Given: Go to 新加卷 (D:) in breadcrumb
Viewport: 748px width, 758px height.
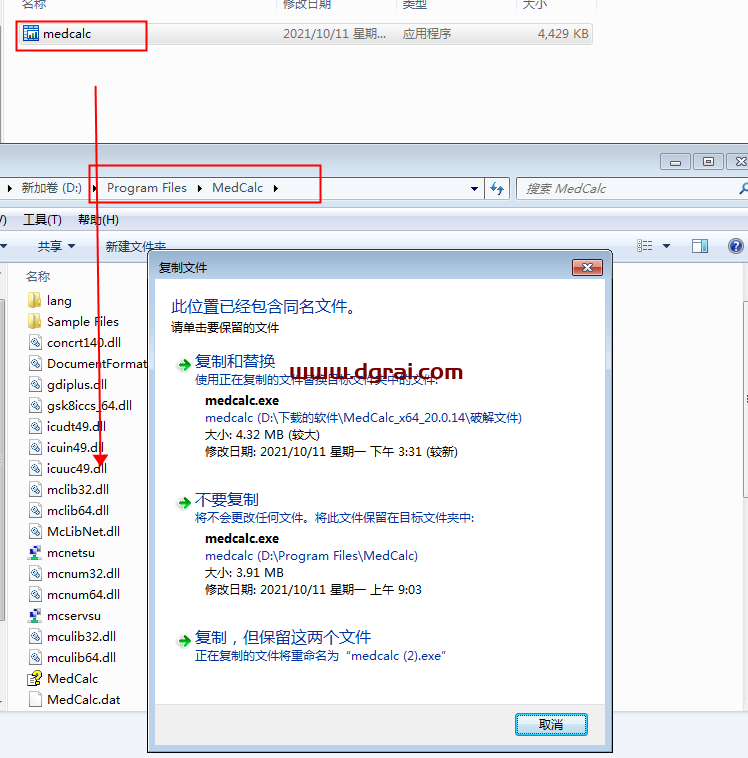Looking at the screenshot, I should pos(52,188).
